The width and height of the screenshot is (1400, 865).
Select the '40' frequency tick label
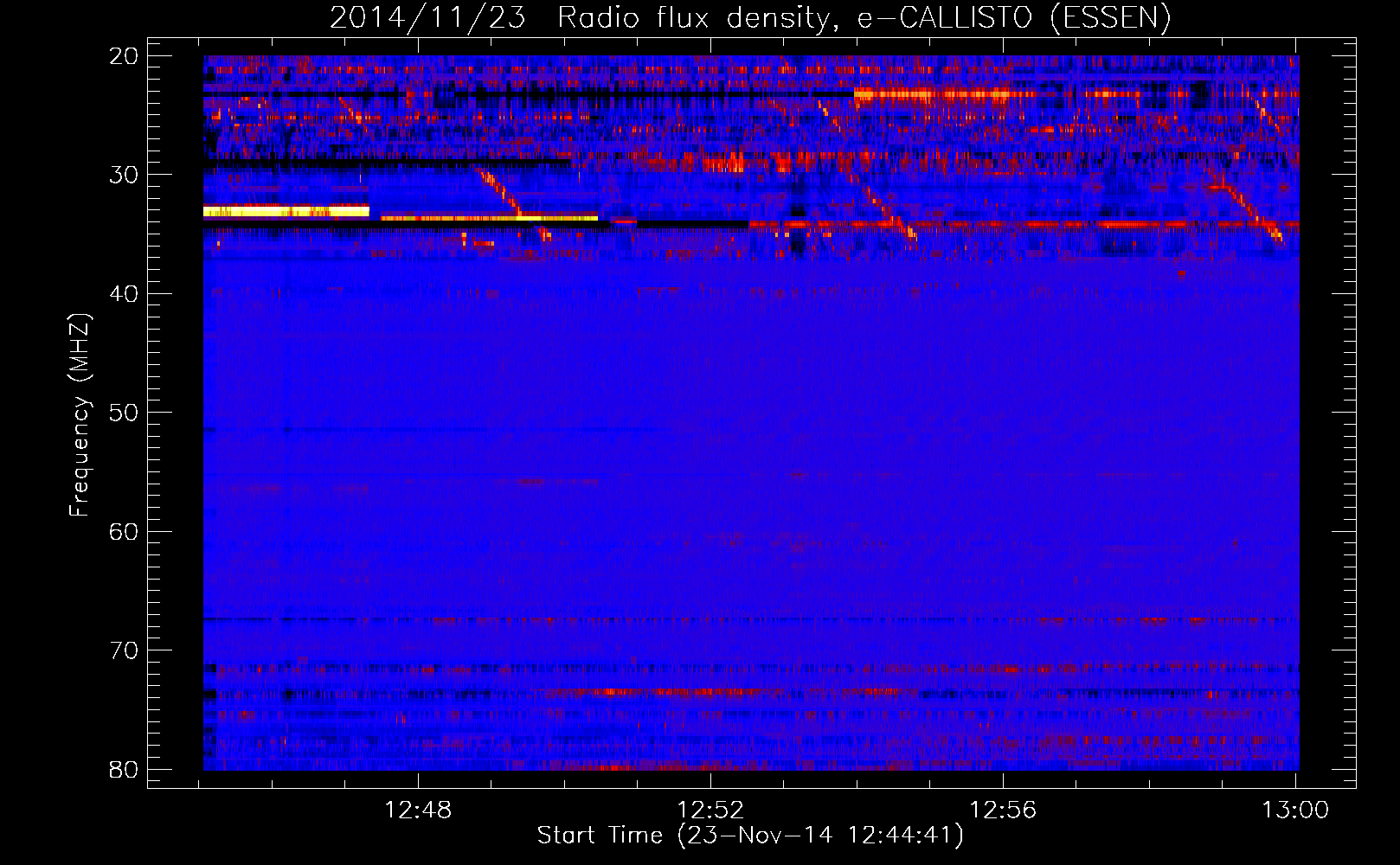(124, 294)
